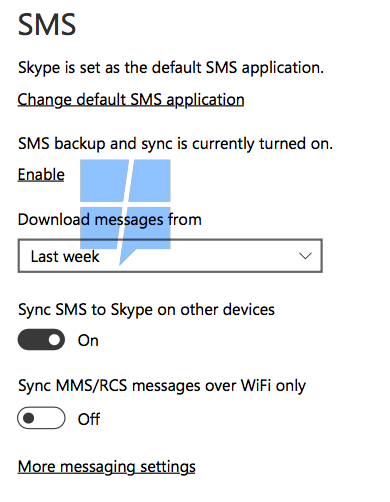390x502 pixels.
Task: Click the Enable link under SMS backup
Action: [x=41, y=174]
